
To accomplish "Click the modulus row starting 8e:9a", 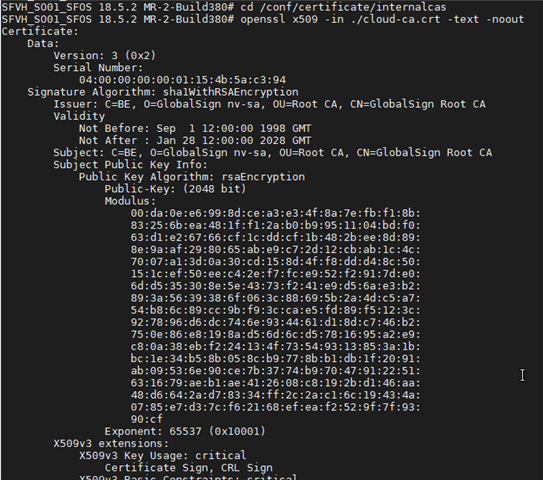I will (275, 250).
